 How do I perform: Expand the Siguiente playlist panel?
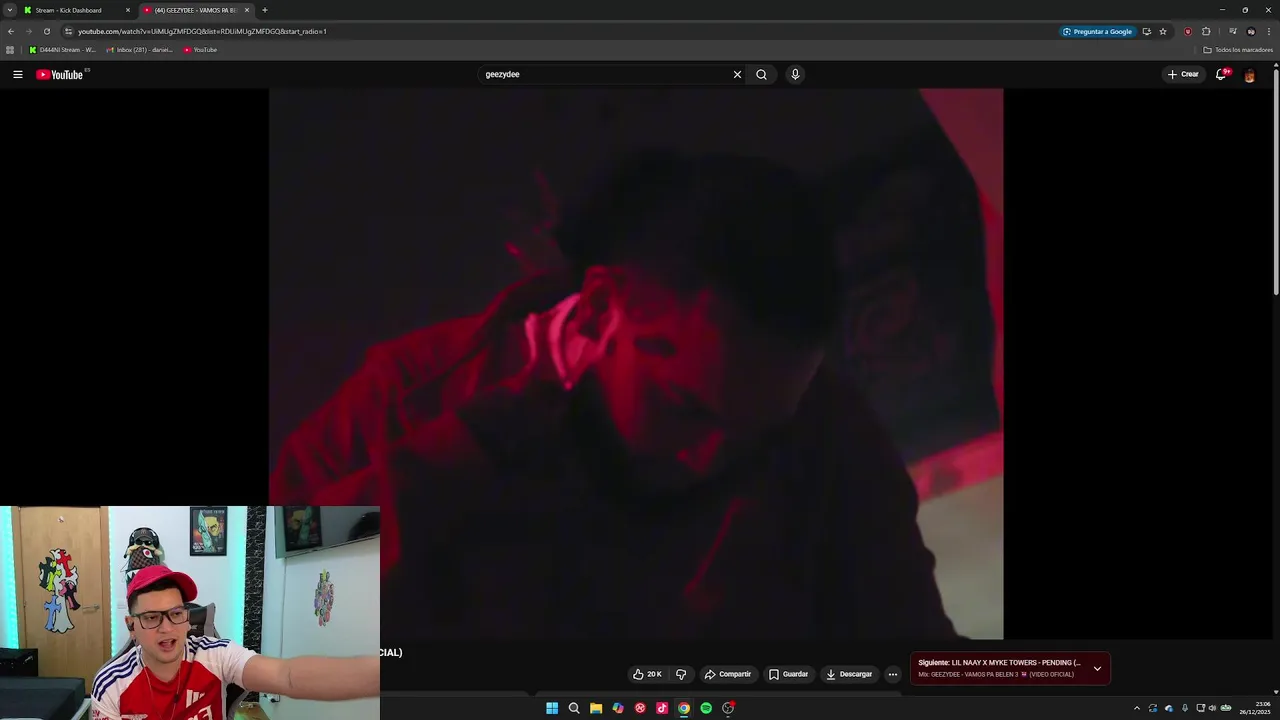point(1097,668)
